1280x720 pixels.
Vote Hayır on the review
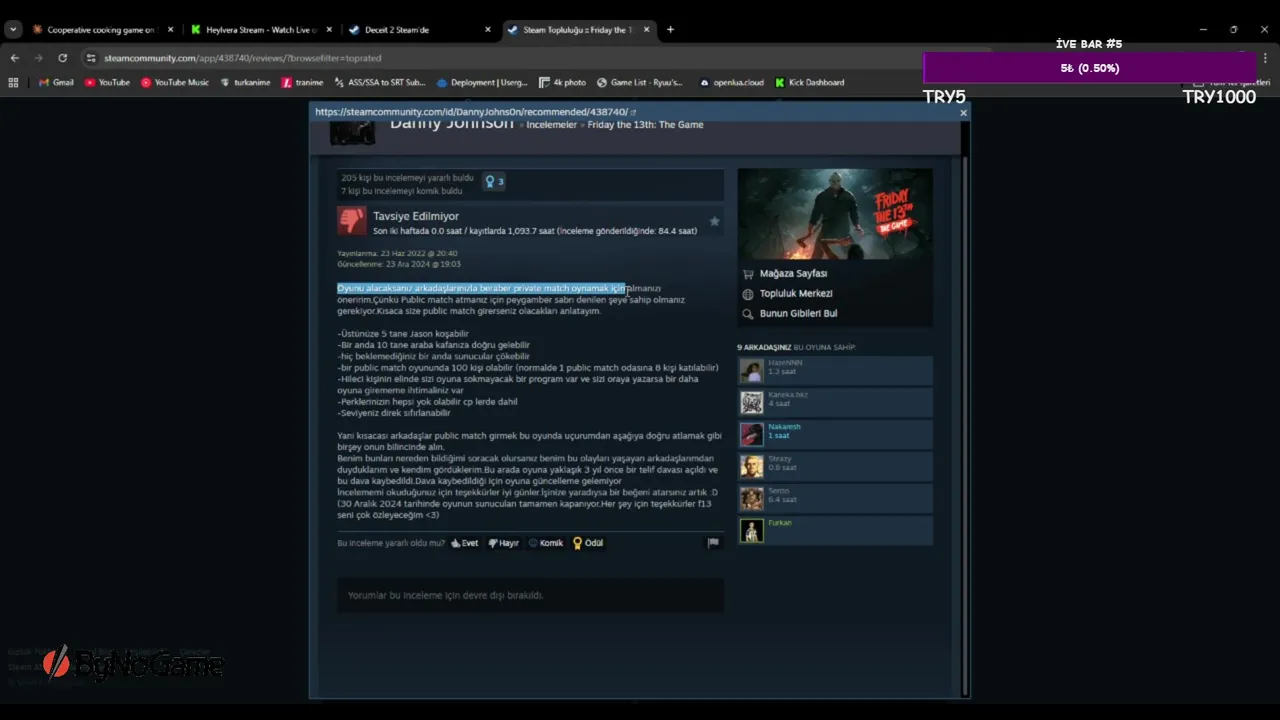503,543
